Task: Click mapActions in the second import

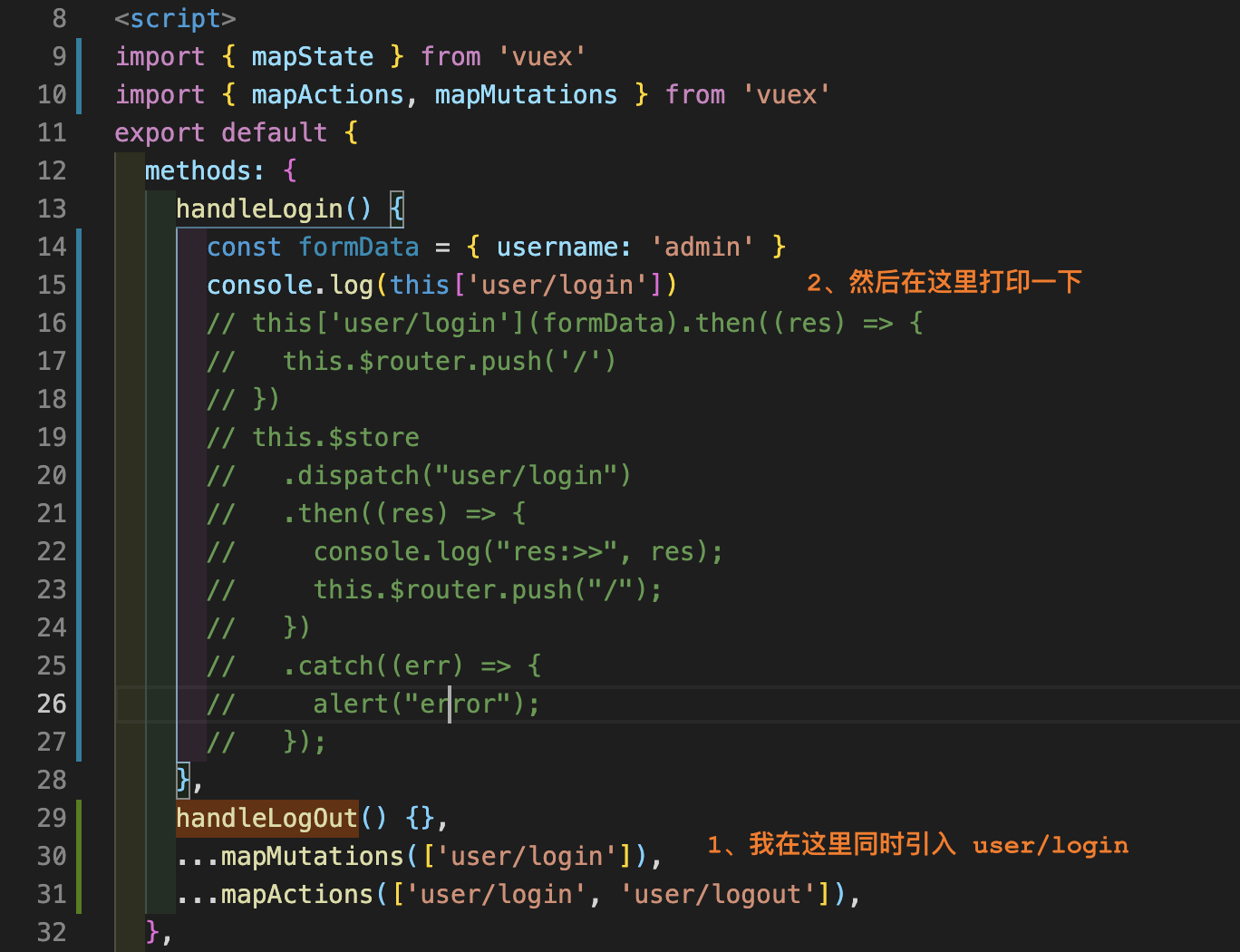Action: (327, 94)
